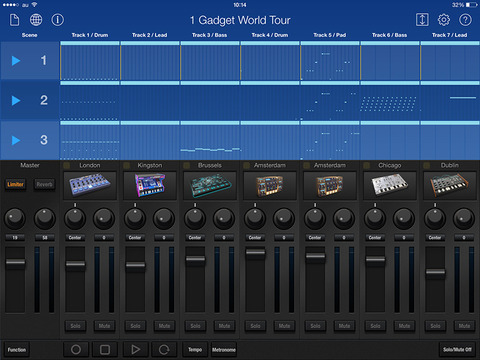The width and height of the screenshot is (480, 360).
Task: Tap the song title Gadget World Tour
Action: [x=240, y=20]
